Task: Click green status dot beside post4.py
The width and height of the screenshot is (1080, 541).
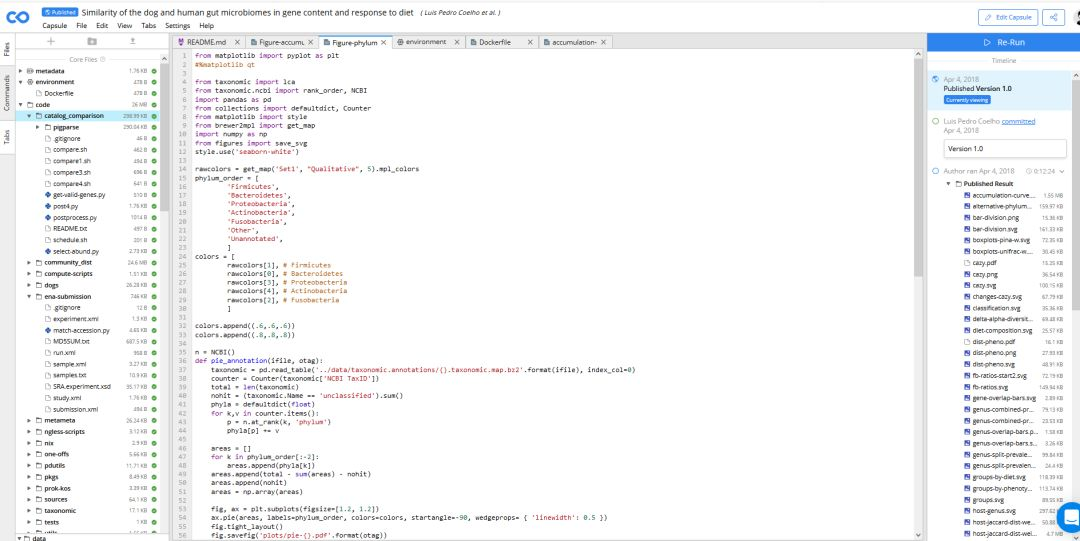Action: pos(155,206)
